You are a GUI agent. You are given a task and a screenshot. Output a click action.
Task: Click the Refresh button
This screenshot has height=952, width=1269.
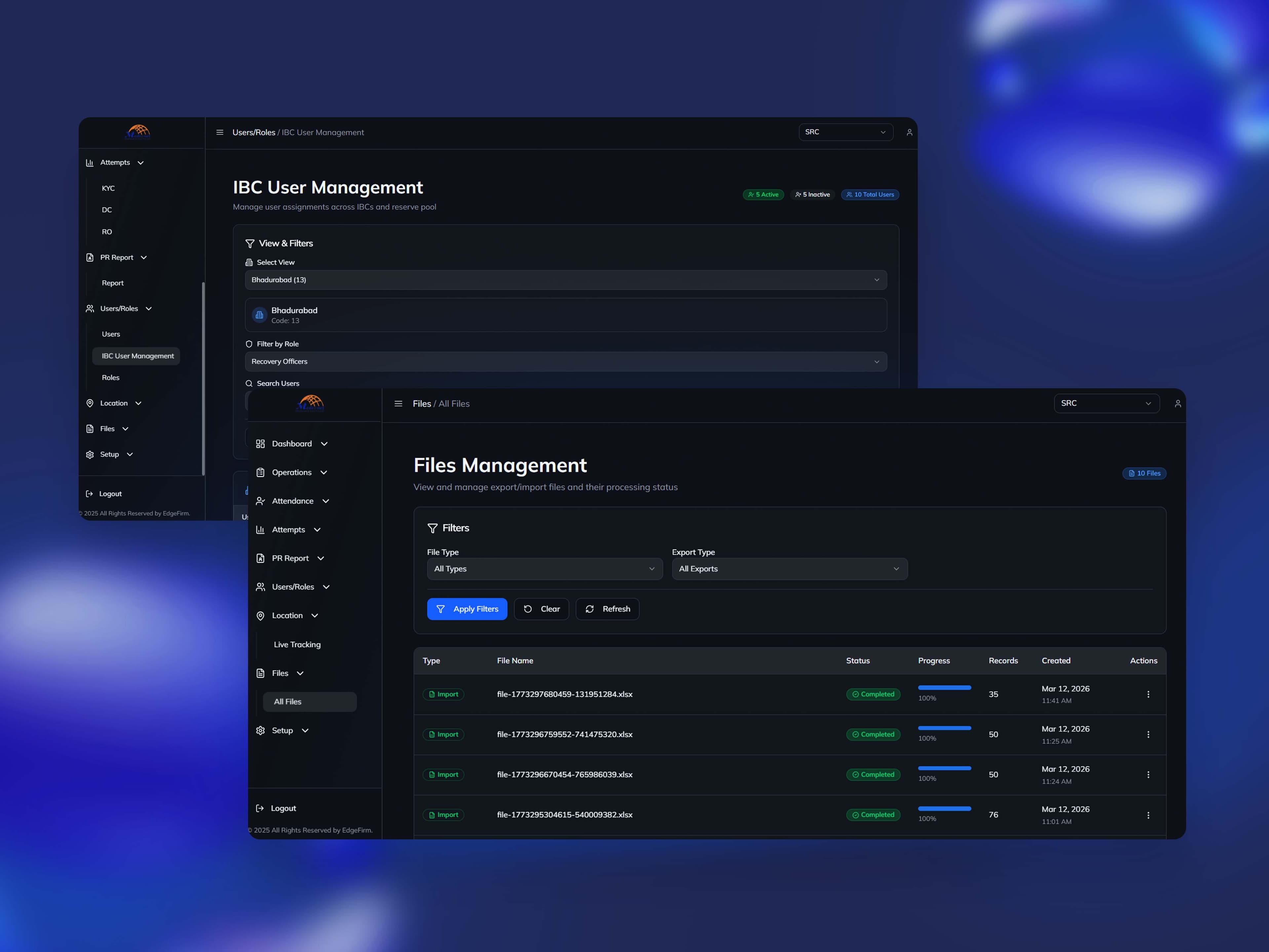pos(607,609)
